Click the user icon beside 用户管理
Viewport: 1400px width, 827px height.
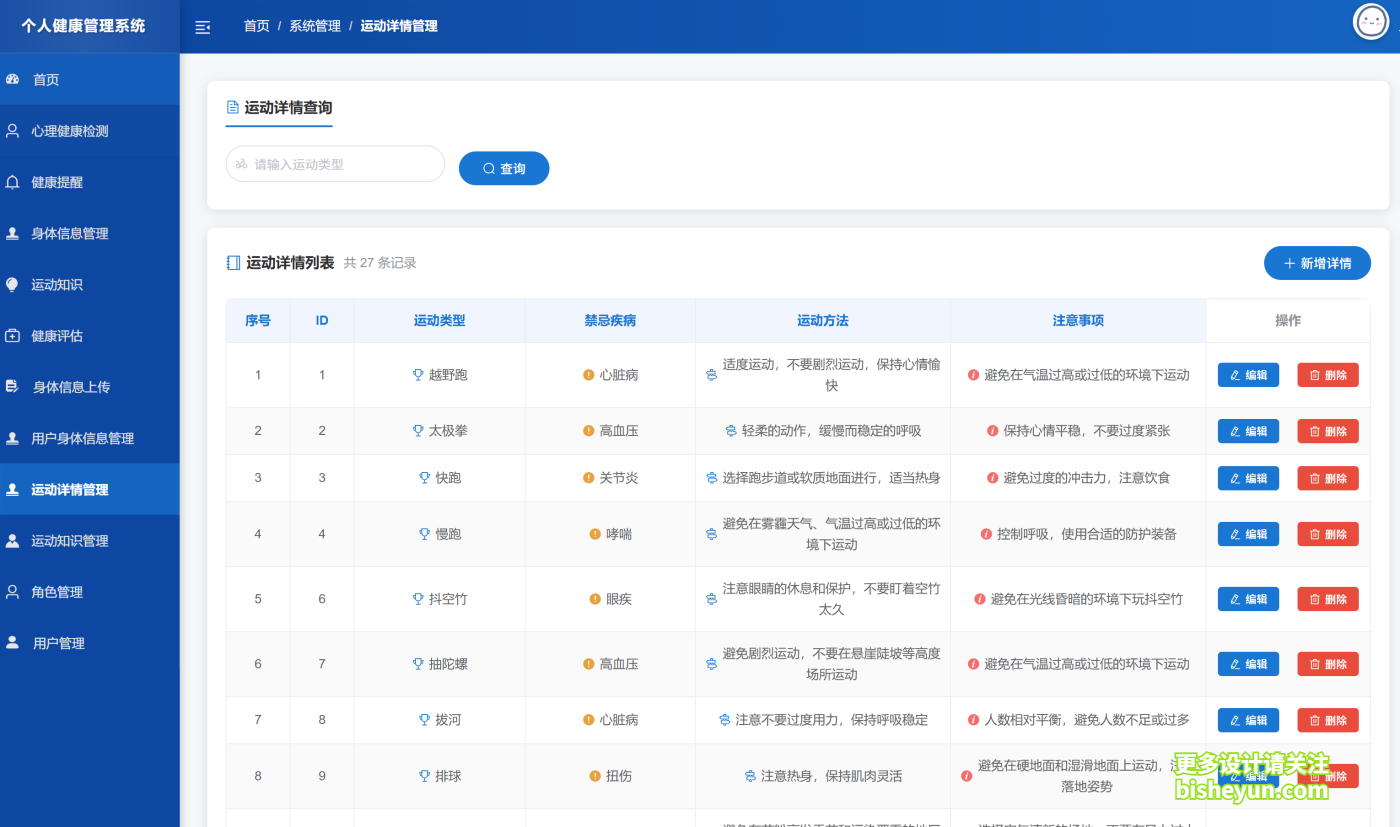[x=13, y=642]
